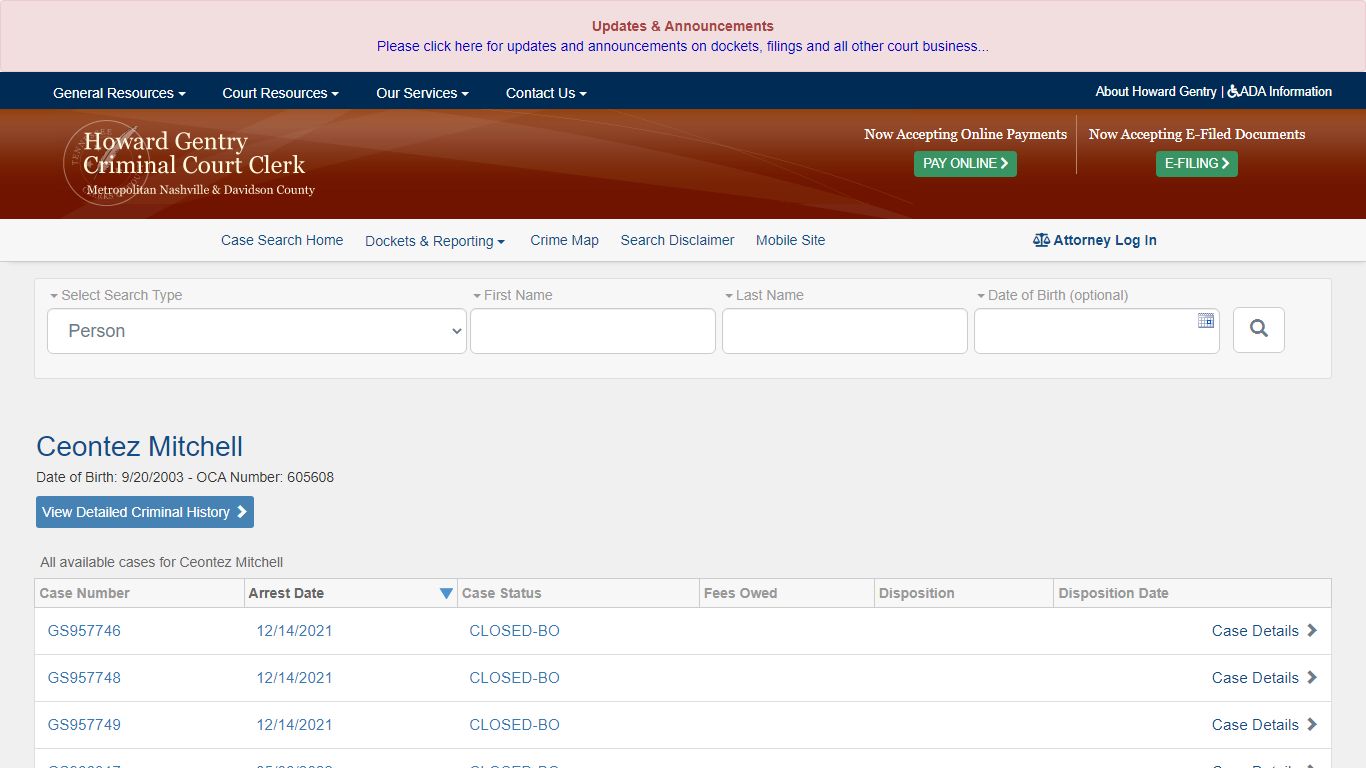Open Case Details for GS957749
This screenshot has width=1366, height=768.
click(x=1264, y=725)
